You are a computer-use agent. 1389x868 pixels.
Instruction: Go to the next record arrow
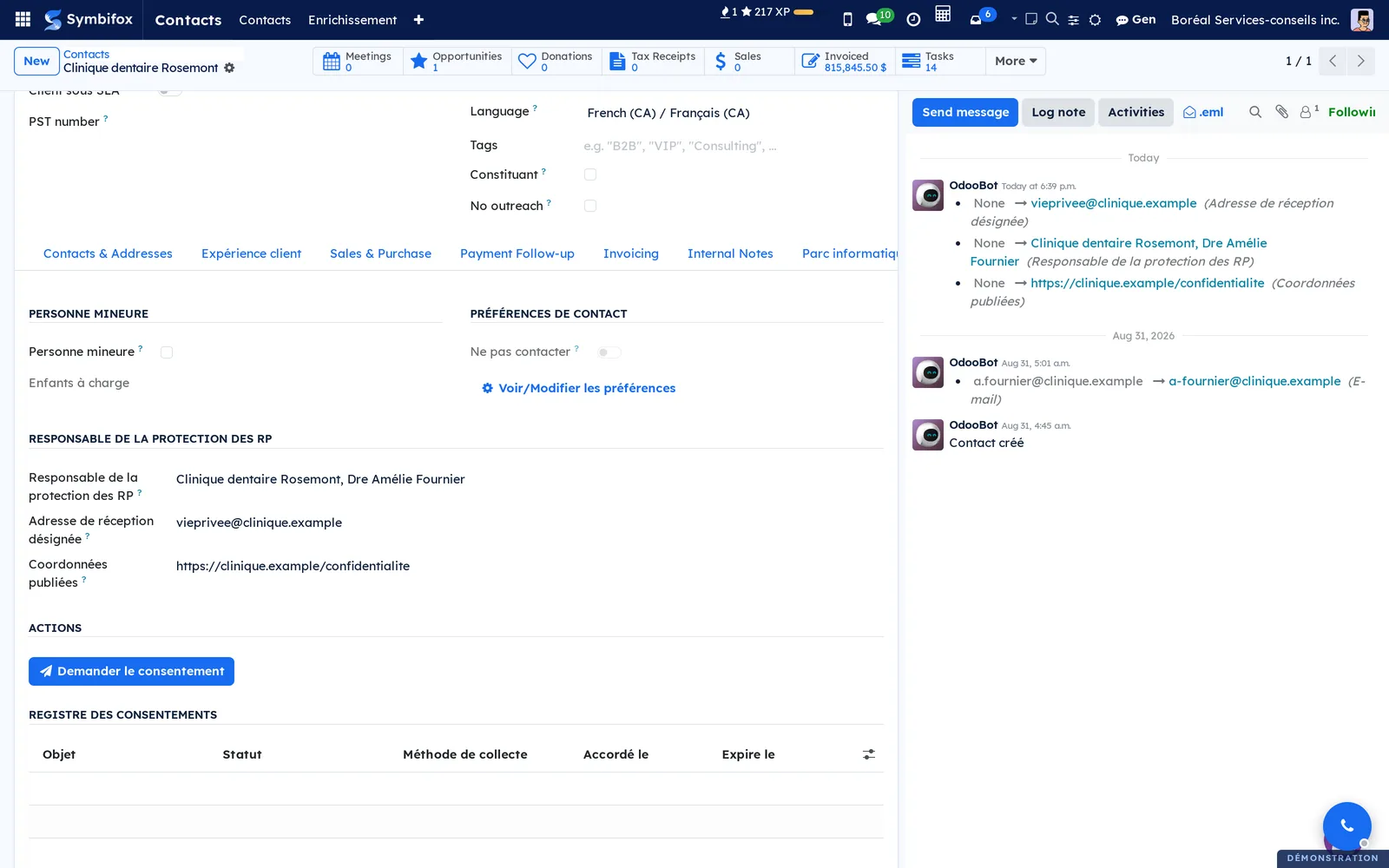(x=1360, y=61)
